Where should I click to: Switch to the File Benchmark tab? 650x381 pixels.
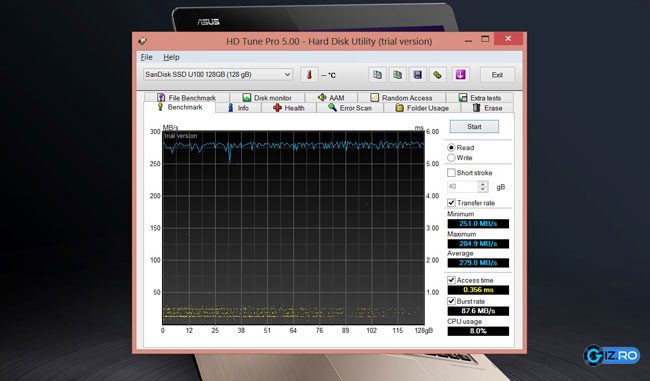tap(187, 97)
